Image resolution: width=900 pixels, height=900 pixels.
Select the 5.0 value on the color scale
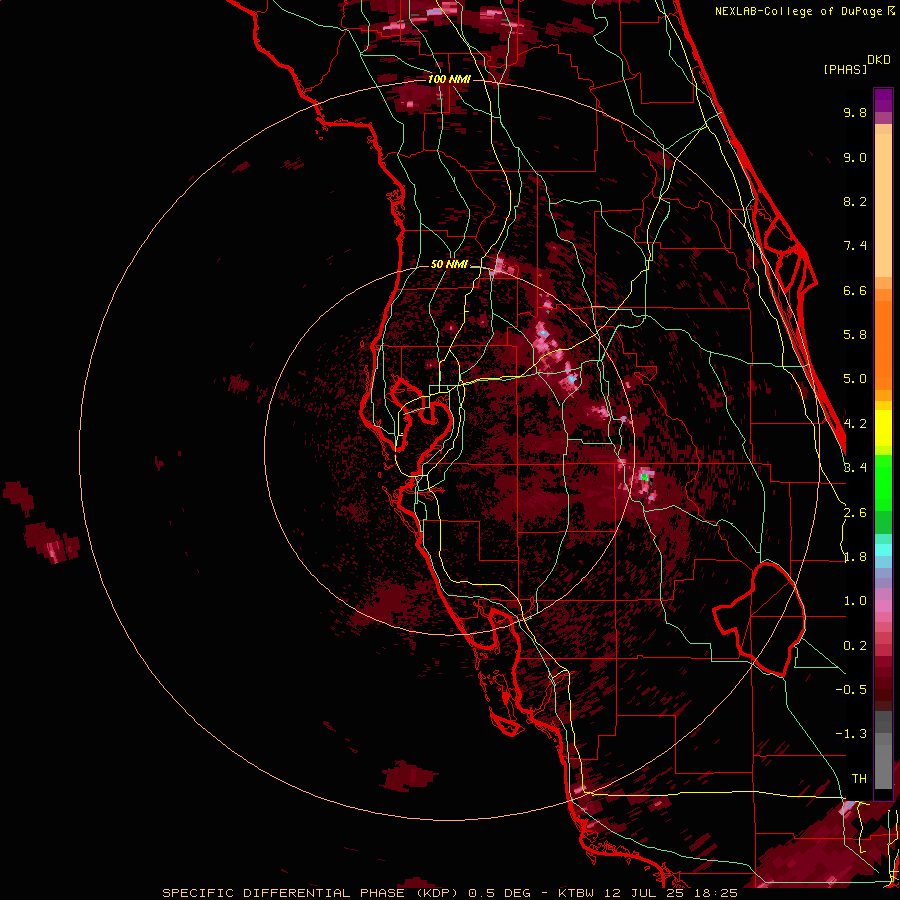(855, 379)
